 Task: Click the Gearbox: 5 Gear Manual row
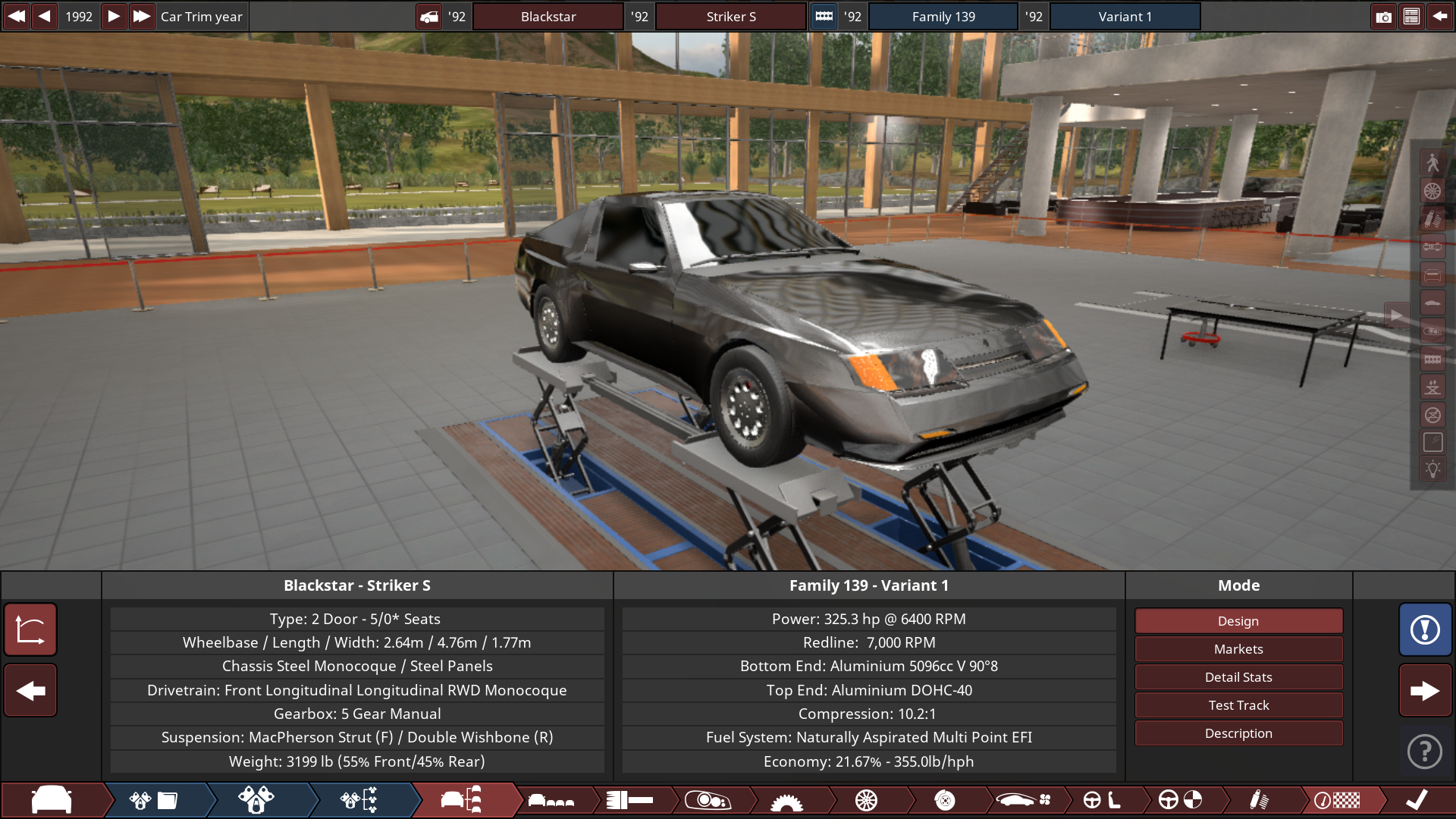357,714
